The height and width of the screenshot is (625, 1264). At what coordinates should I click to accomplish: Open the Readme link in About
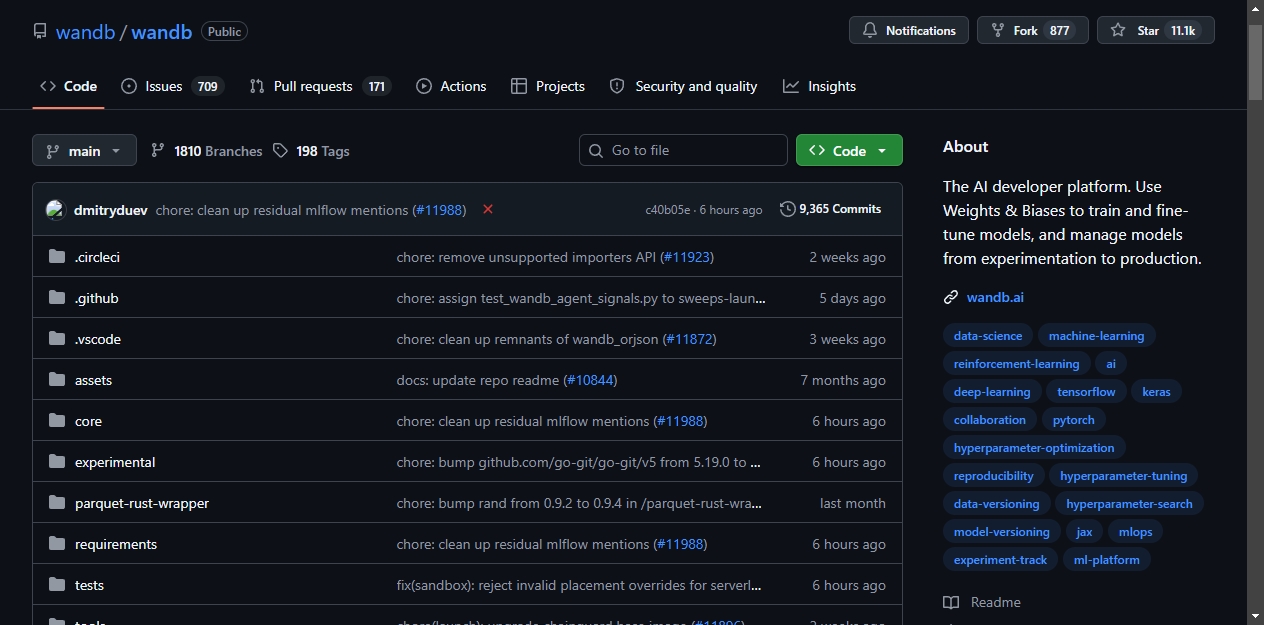click(982, 602)
